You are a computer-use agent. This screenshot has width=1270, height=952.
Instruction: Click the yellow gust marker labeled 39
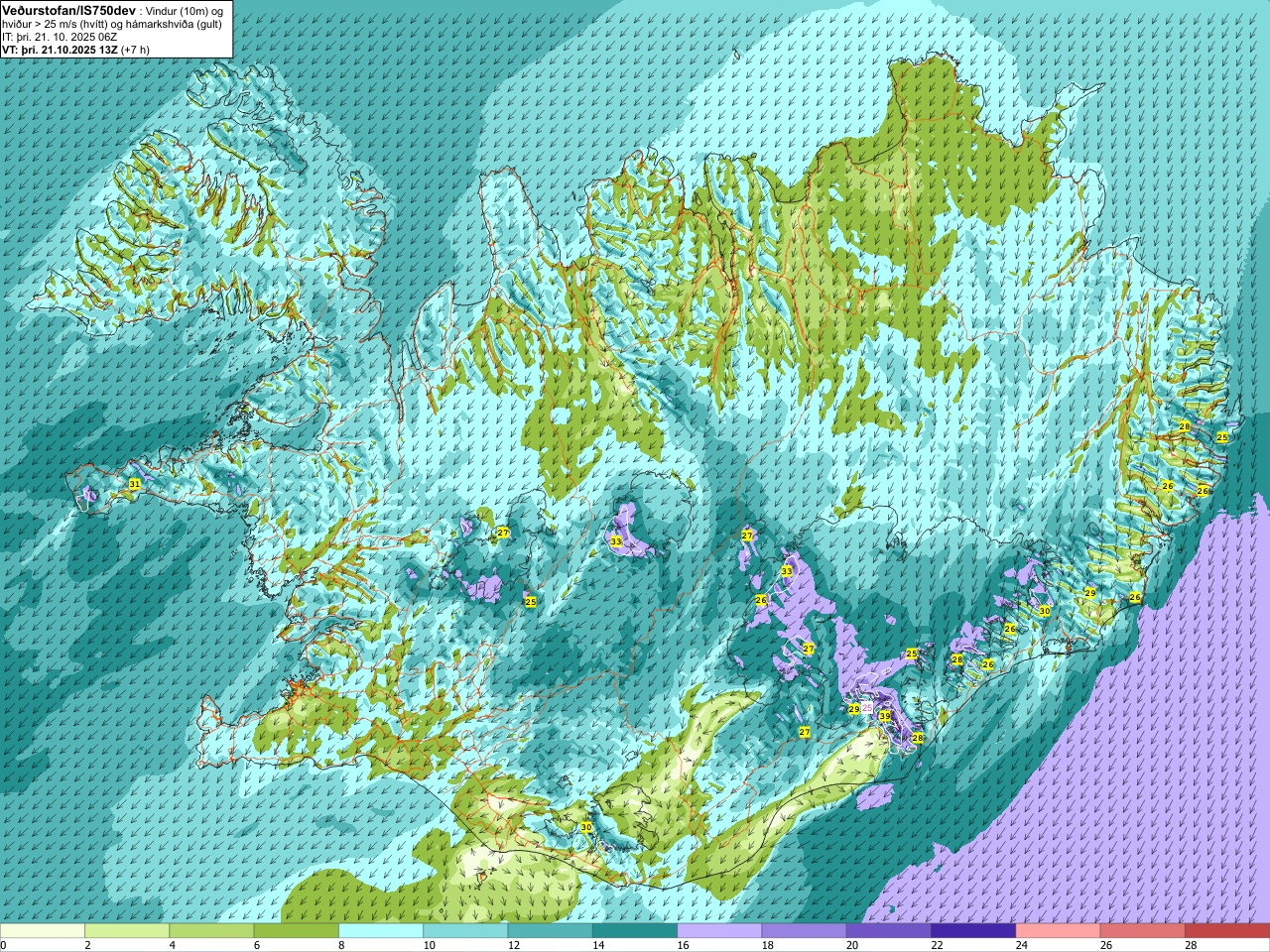pos(884,716)
